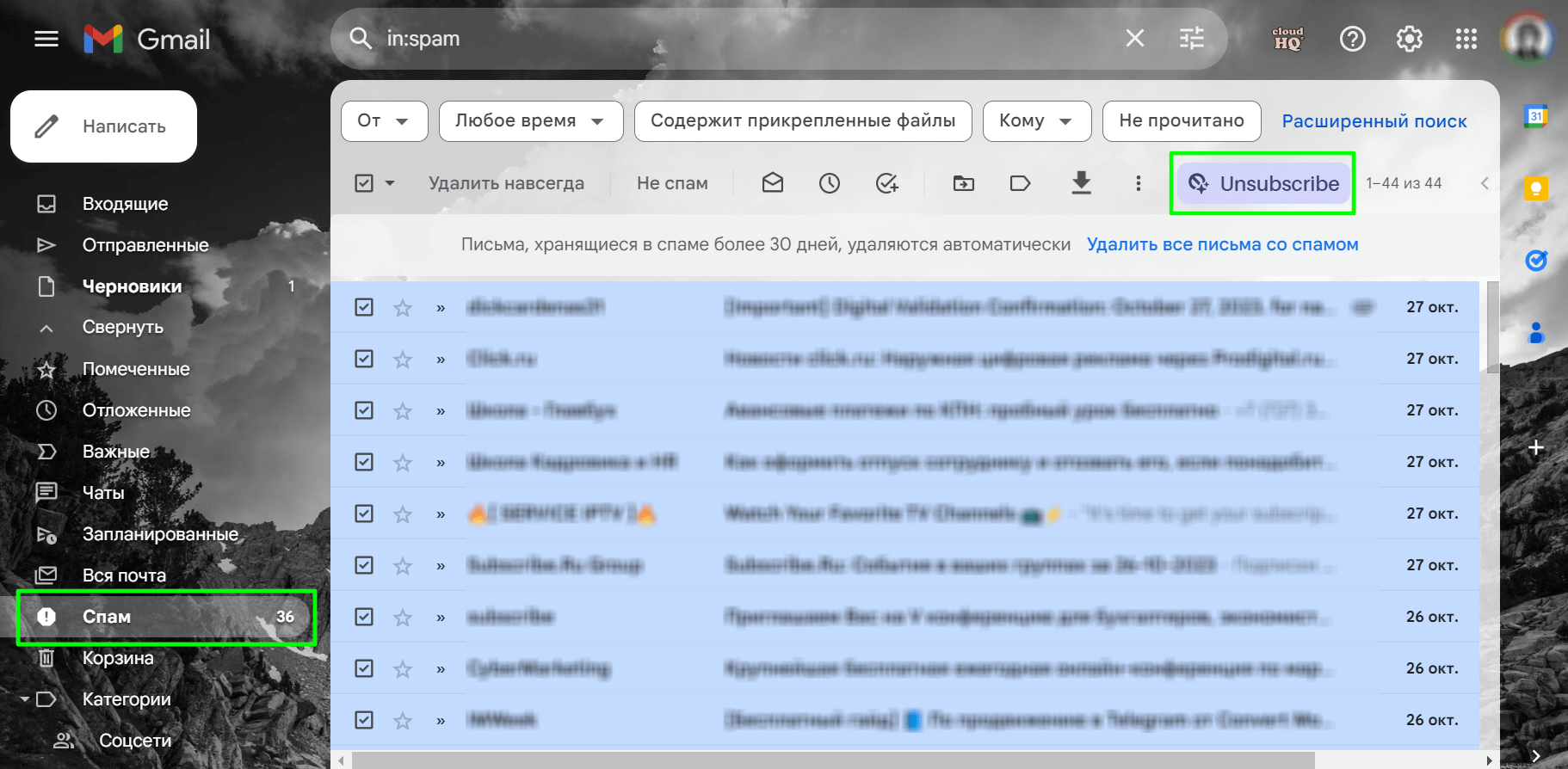Open the Входящие folder

point(126,204)
